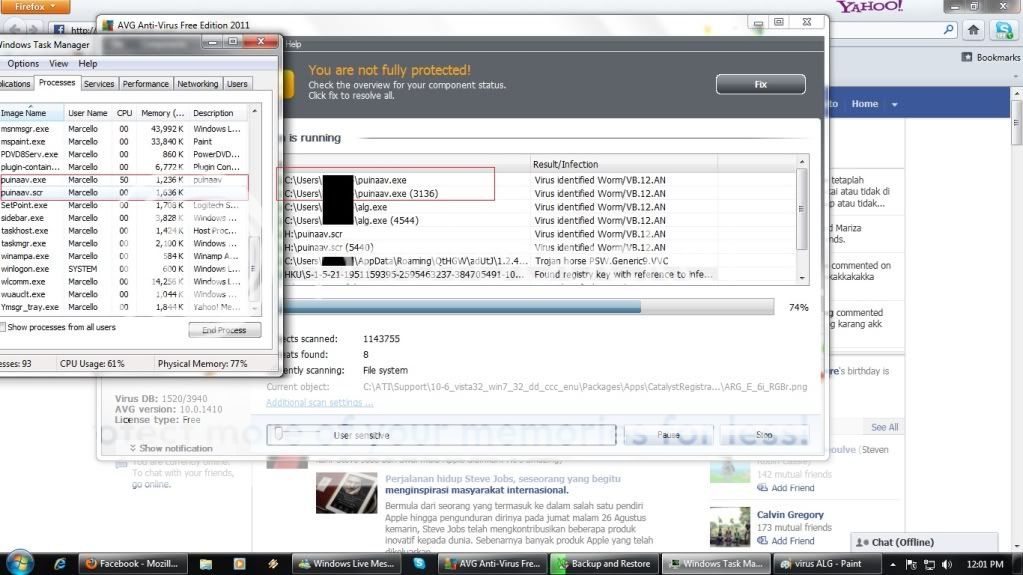Click Firefox Home toolbar icon
This screenshot has height=575, width=1023.
click(x=973, y=29)
